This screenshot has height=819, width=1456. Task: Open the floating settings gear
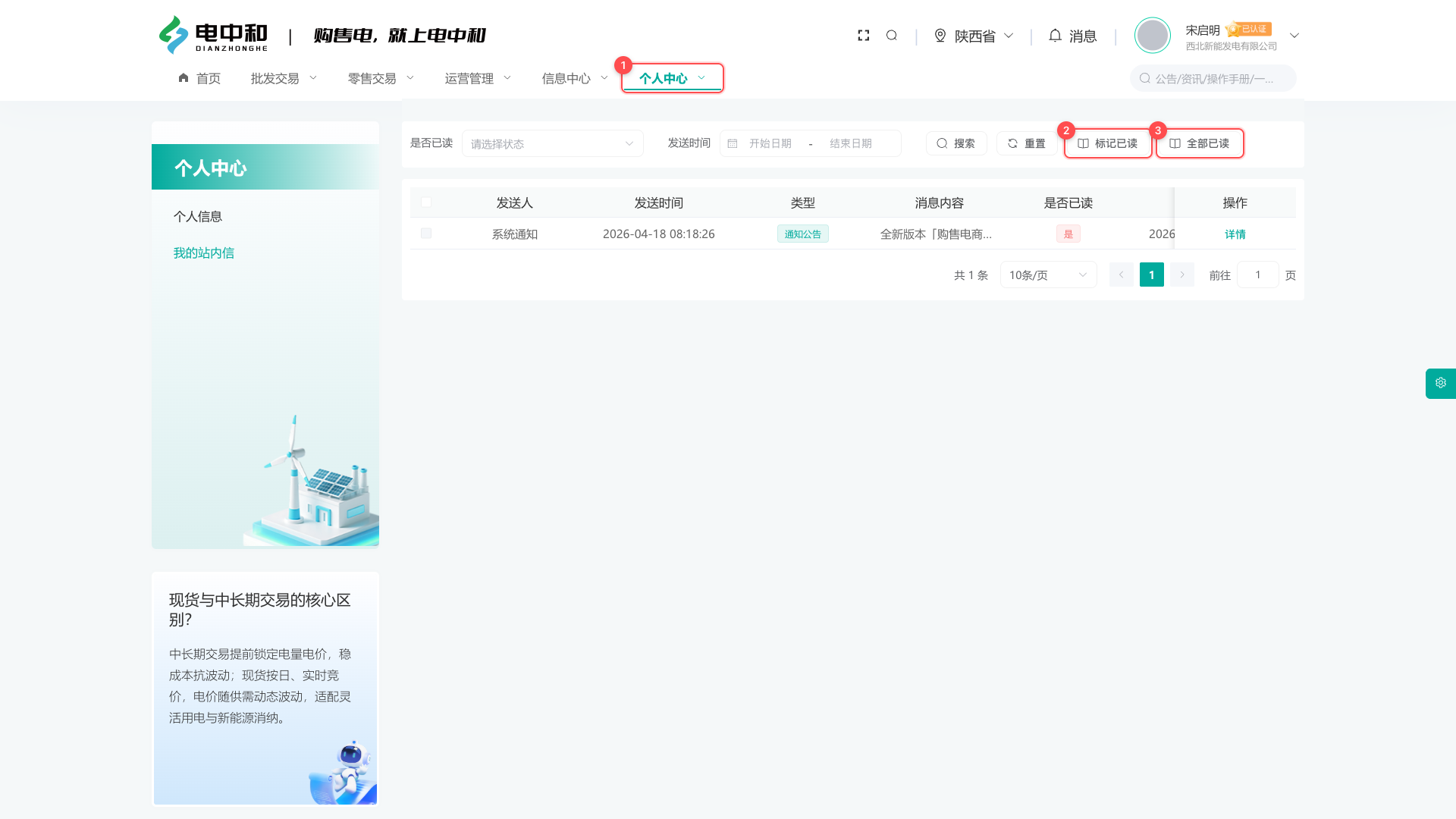tap(1441, 383)
